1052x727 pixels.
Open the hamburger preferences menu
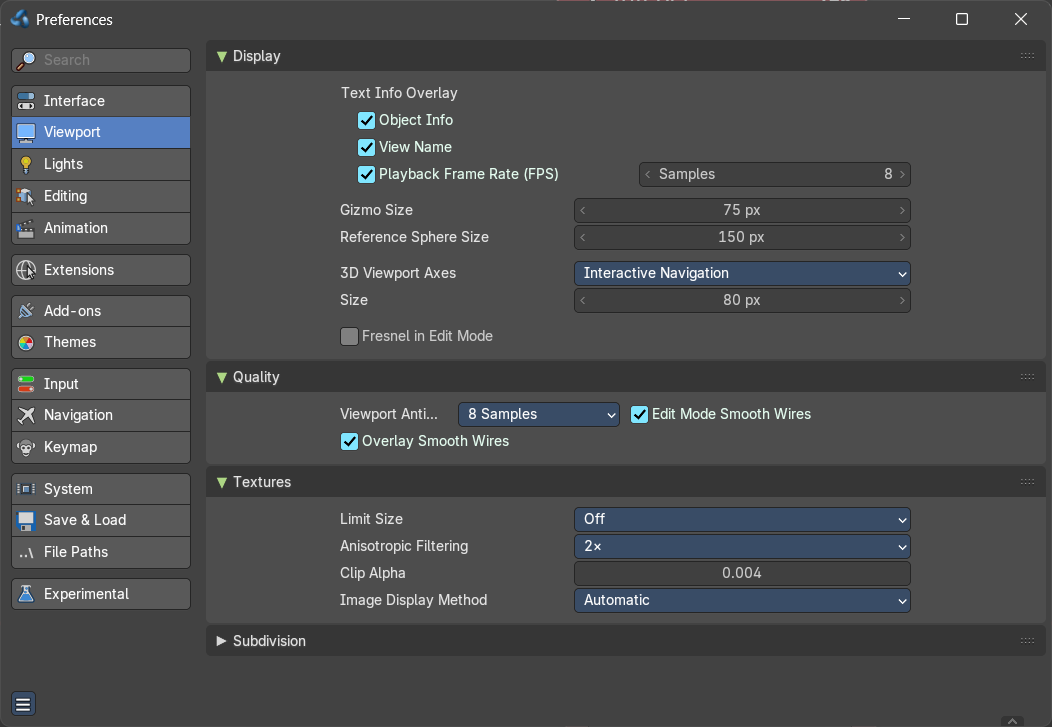click(23, 704)
